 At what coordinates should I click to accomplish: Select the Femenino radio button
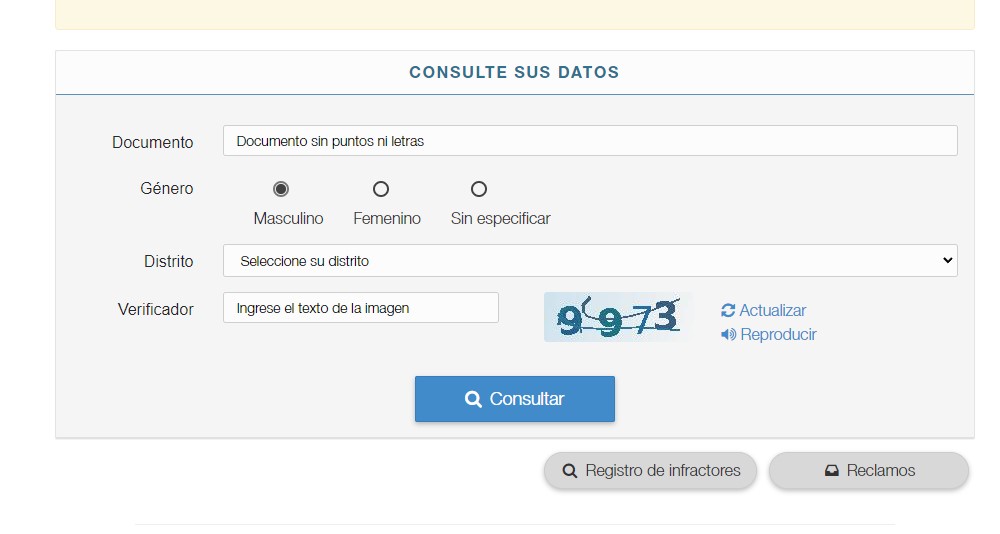click(x=381, y=189)
